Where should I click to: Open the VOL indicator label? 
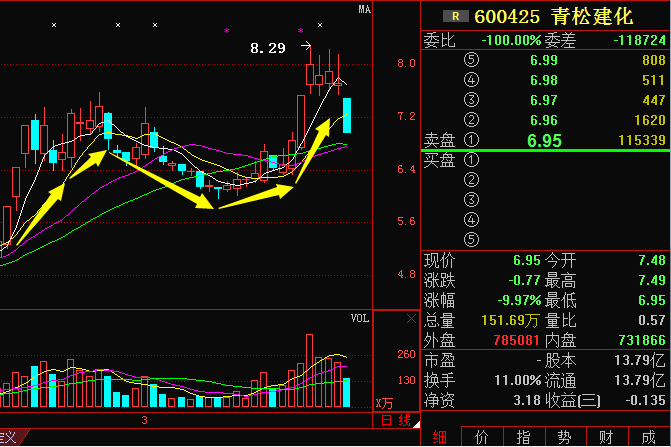click(359, 318)
